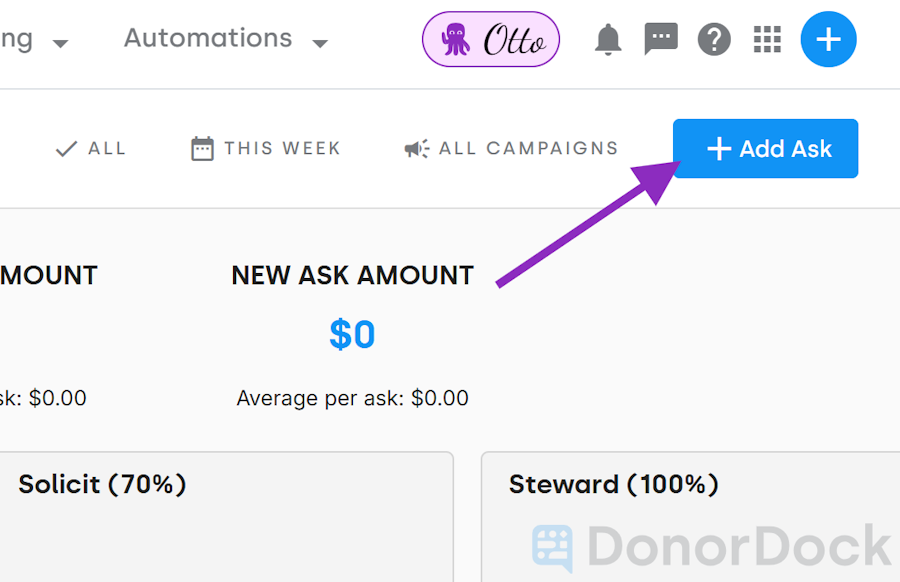
Task: Expand the Automations dropdown
Action: (x=319, y=43)
